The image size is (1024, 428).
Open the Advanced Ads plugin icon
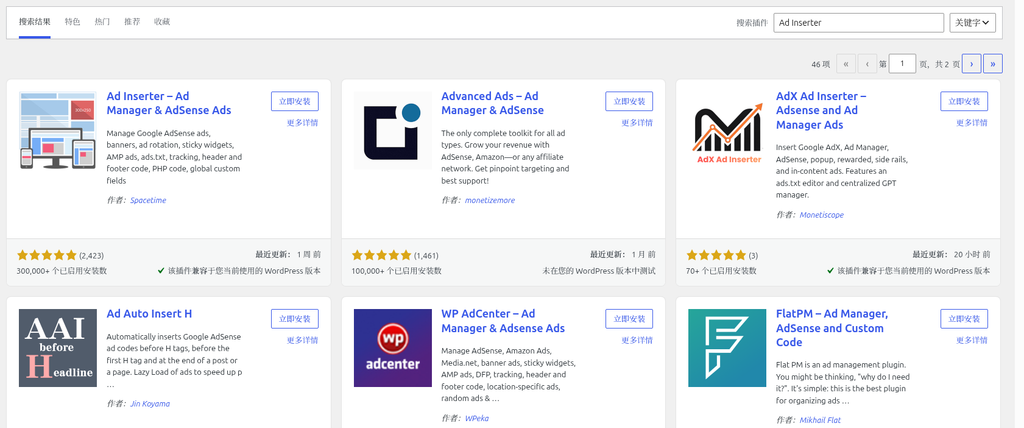point(392,131)
